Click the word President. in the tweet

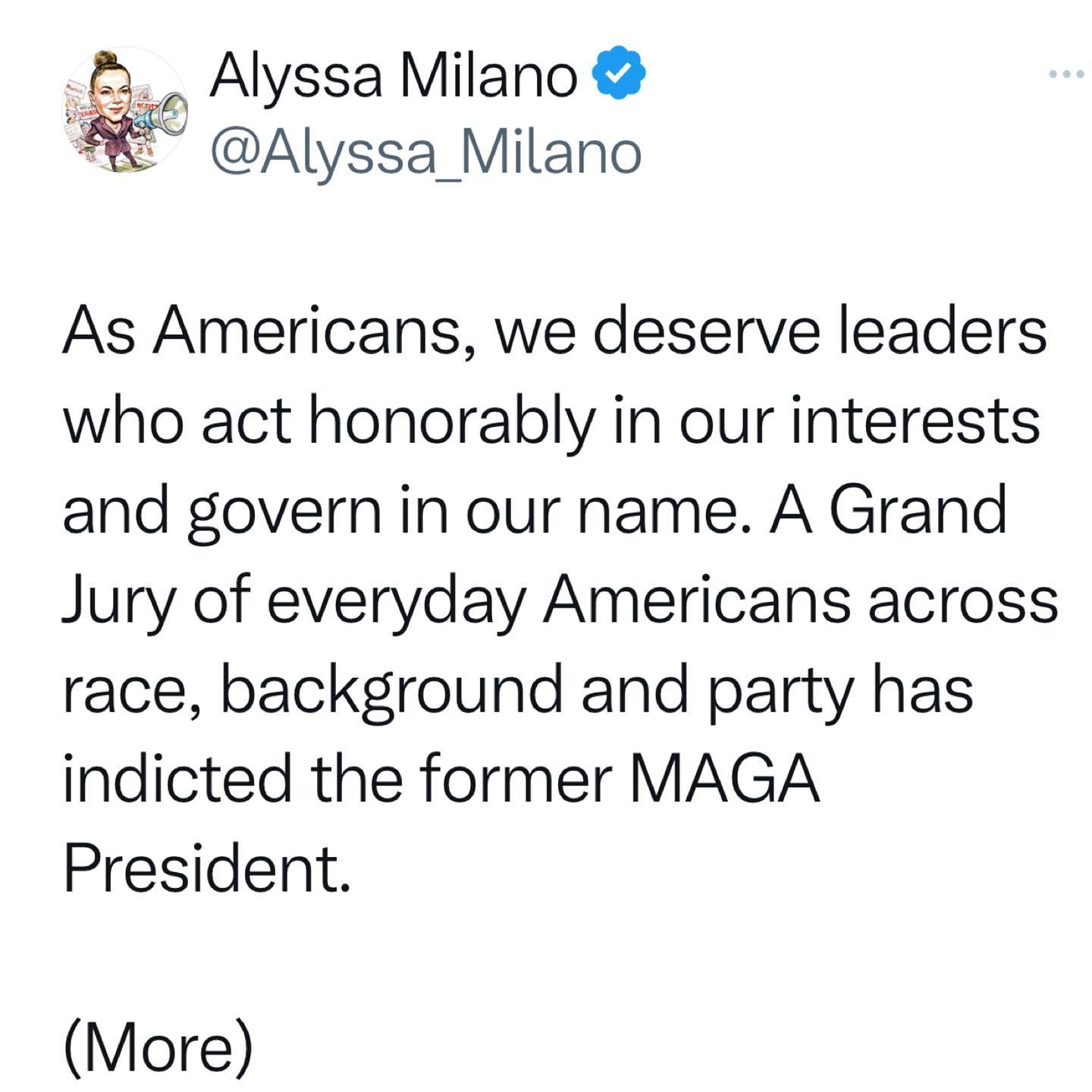207,868
